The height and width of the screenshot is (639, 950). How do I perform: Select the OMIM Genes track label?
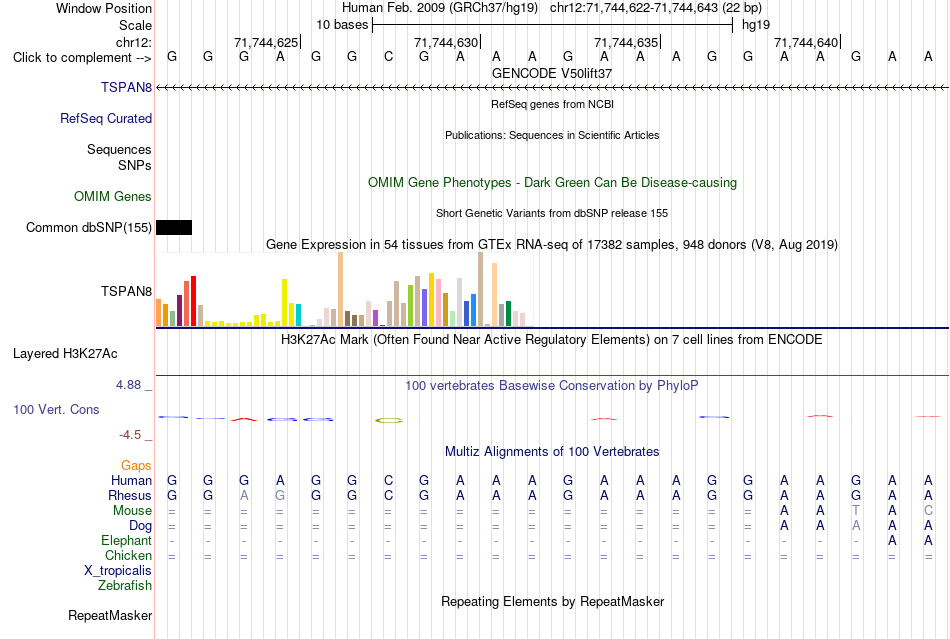(112, 196)
